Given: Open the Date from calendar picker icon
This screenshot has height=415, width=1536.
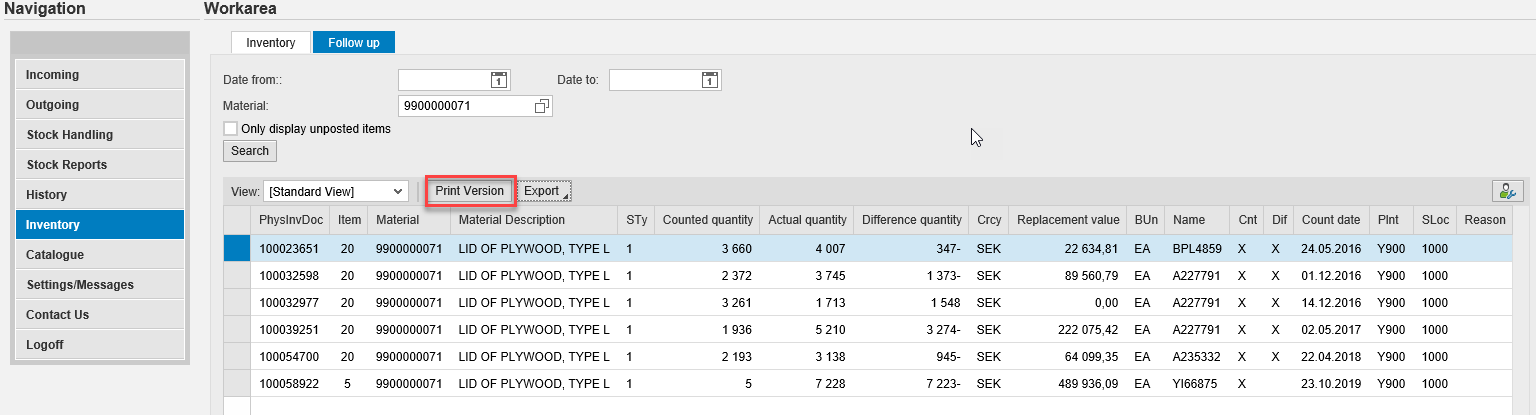Looking at the screenshot, I should tap(499, 80).
